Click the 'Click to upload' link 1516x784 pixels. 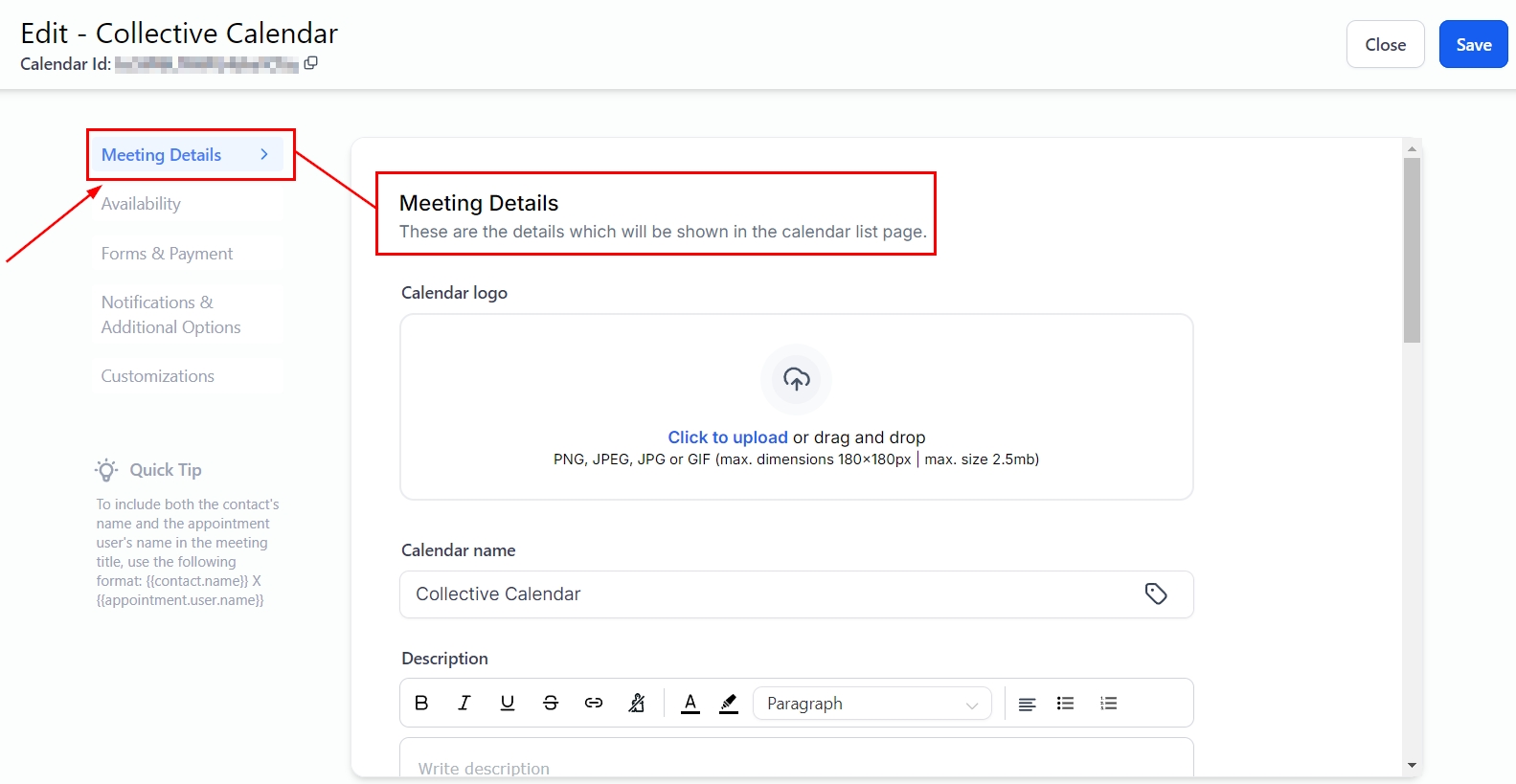[727, 437]
